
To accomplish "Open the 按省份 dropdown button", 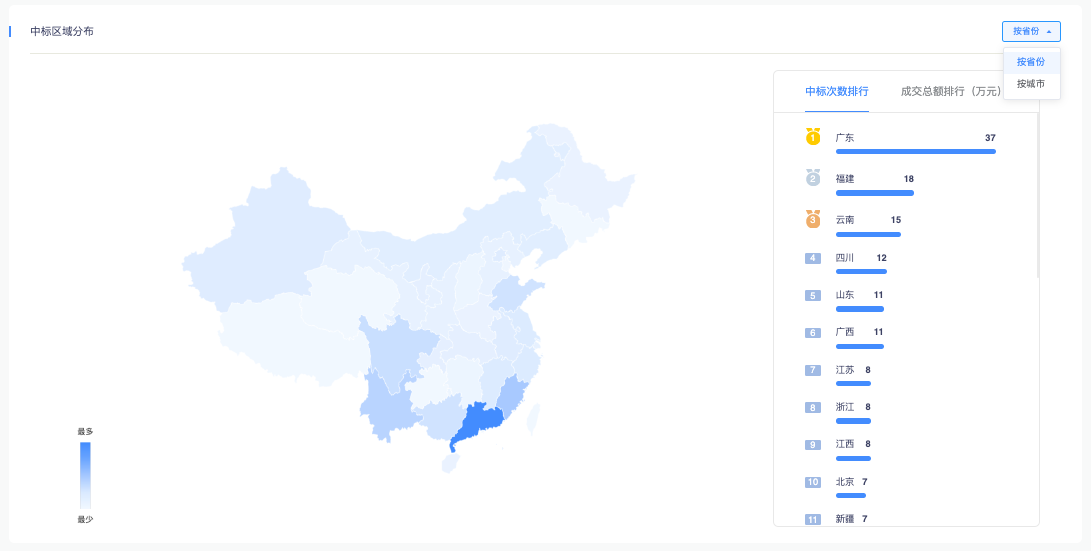I will (1031, 31).
